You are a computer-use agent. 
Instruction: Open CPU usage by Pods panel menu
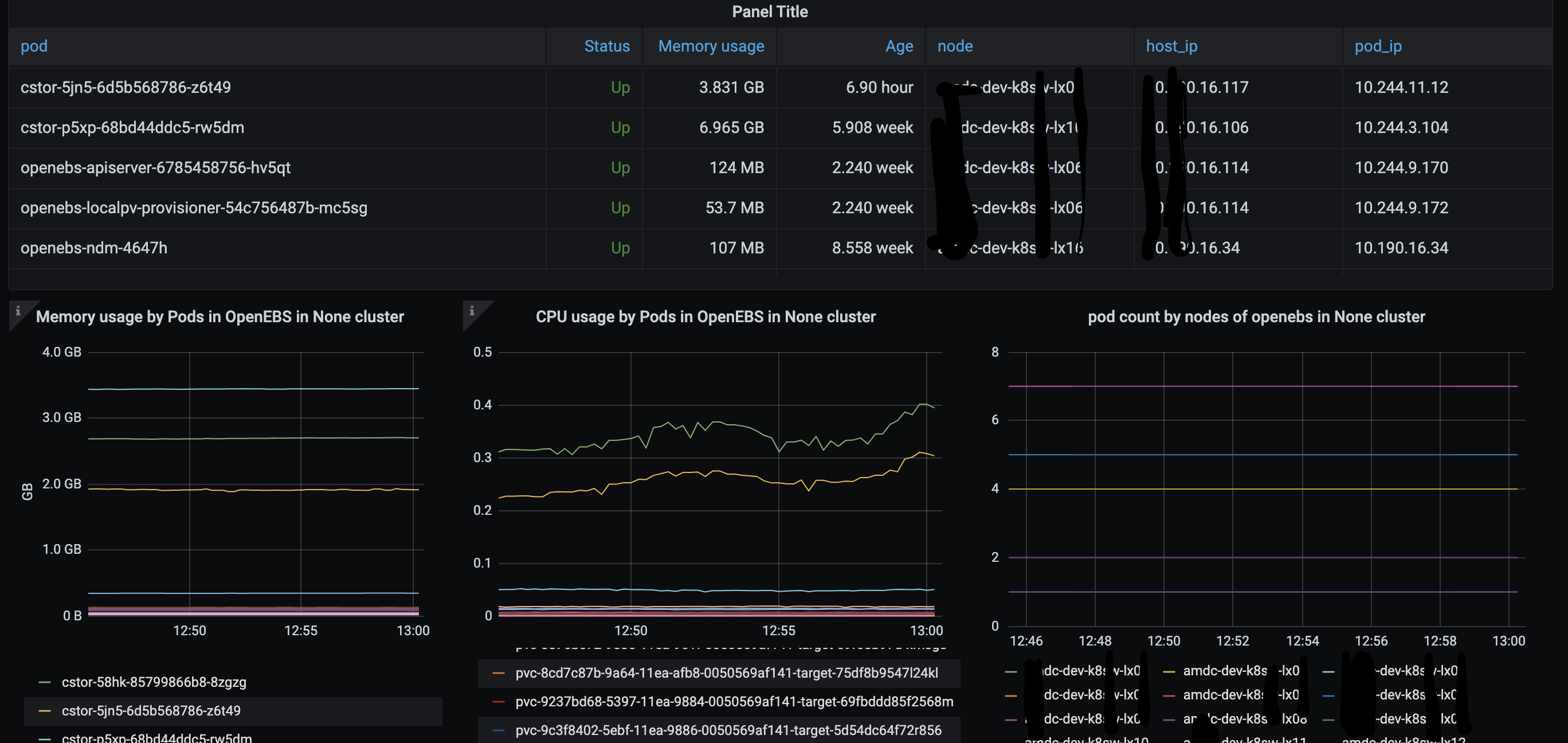(x=705, y=316)
